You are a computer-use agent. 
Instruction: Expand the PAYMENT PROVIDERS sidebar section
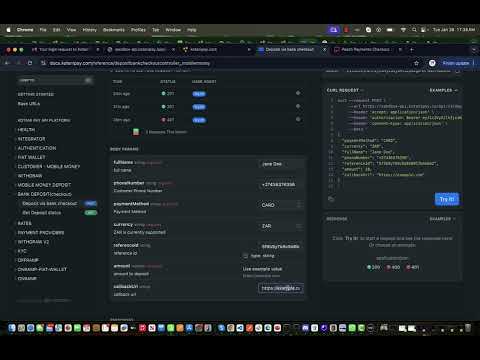(x=41, y=233)
